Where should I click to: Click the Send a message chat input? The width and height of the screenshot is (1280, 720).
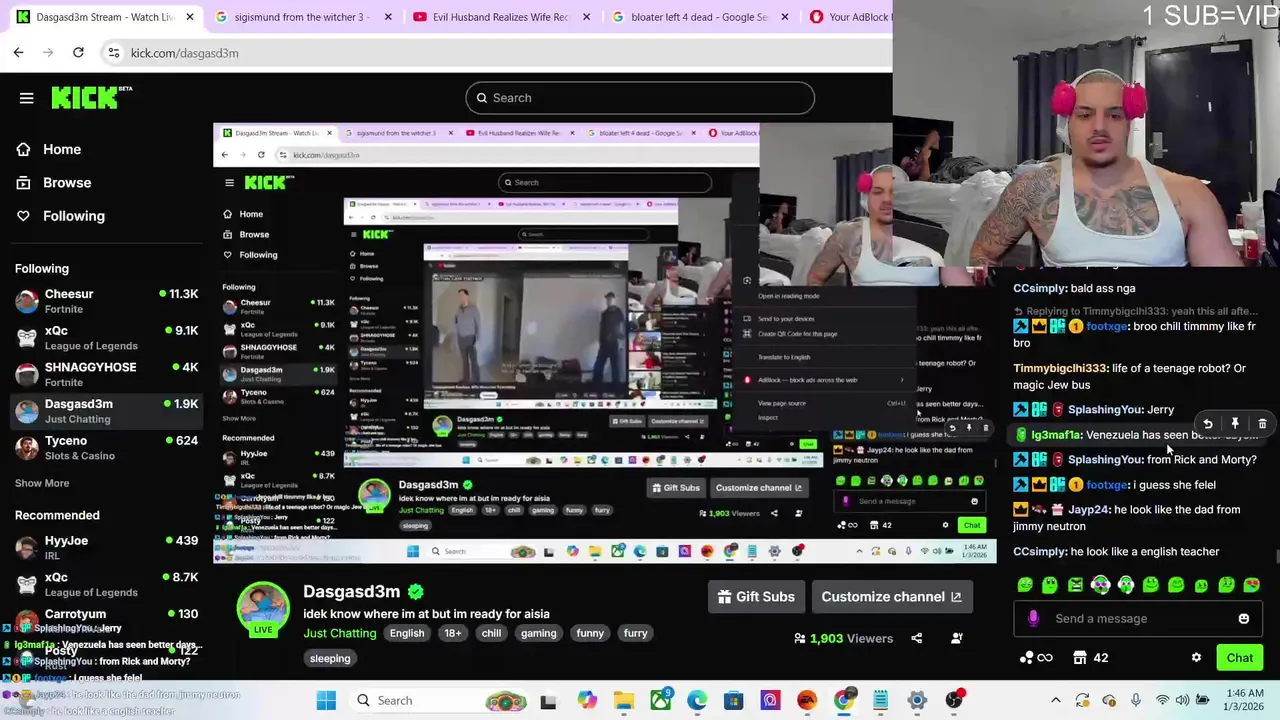(1137, 618)
